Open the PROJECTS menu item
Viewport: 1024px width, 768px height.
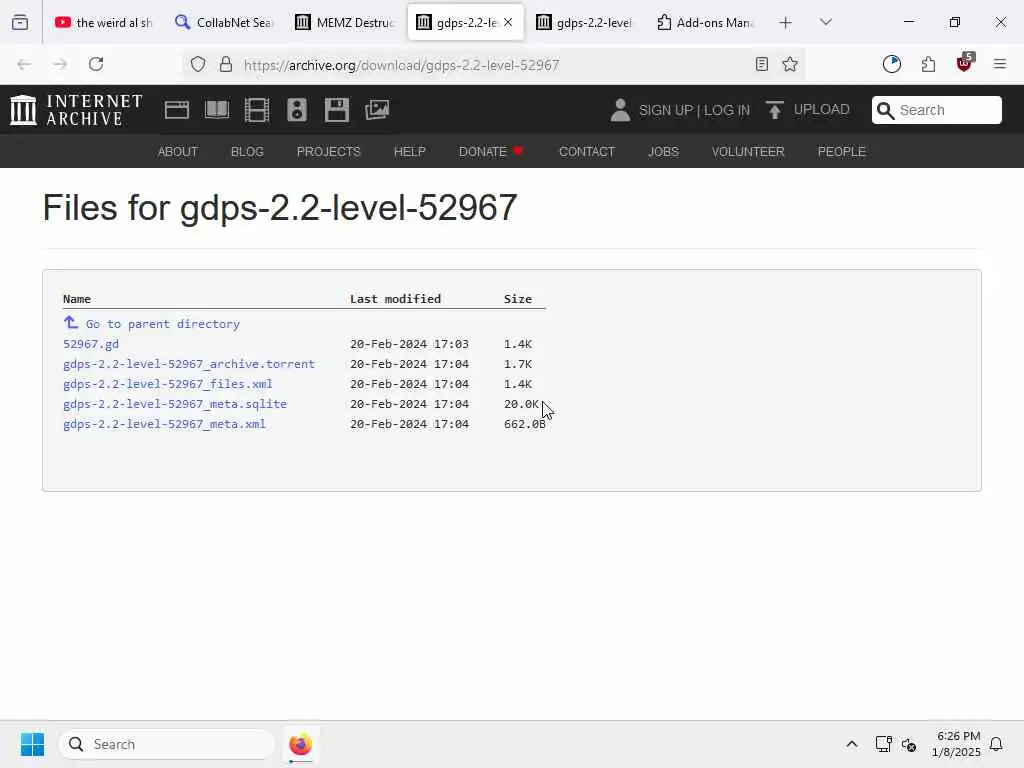328,152
